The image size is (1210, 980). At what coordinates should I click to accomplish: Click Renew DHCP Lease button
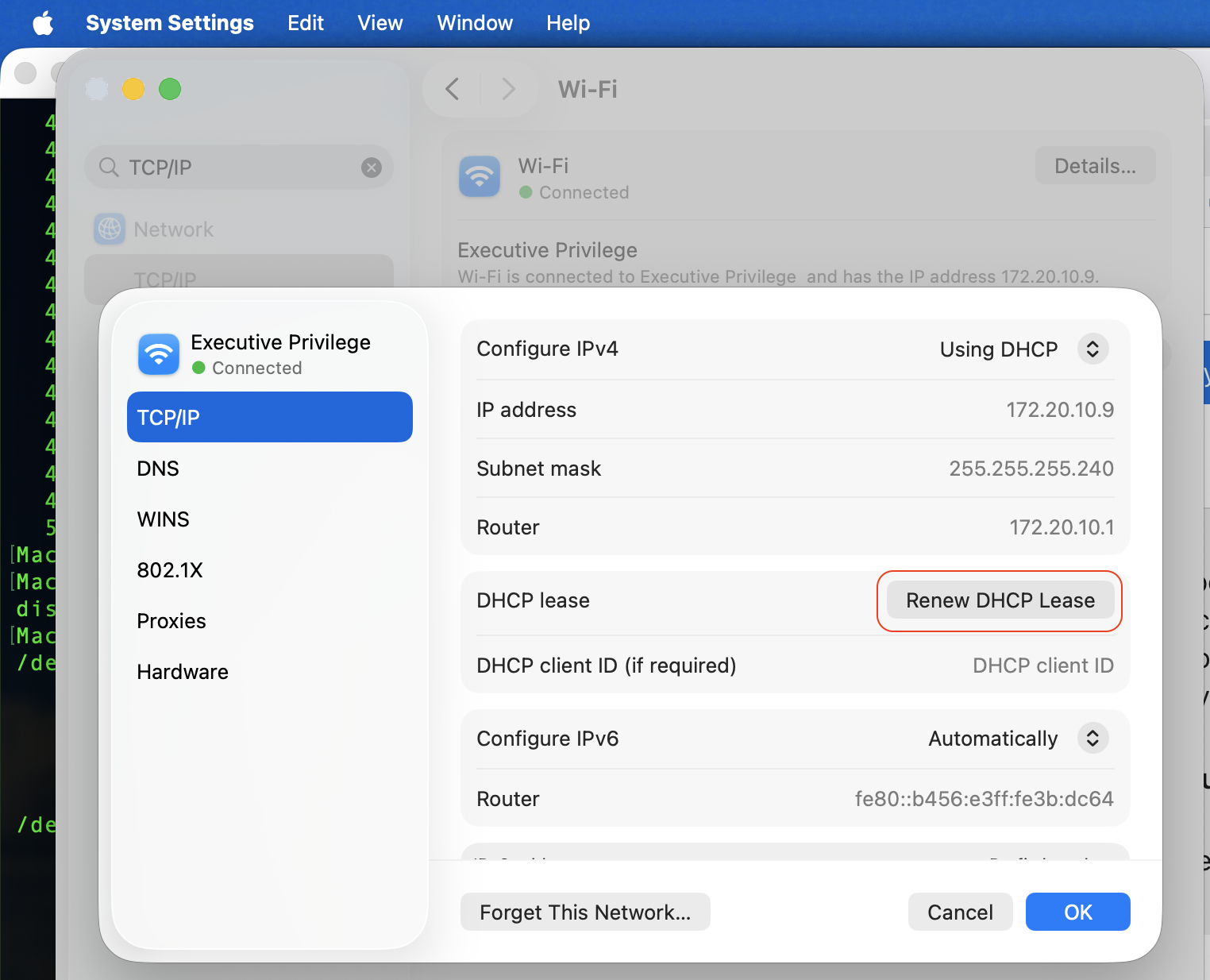[1000, 600]
